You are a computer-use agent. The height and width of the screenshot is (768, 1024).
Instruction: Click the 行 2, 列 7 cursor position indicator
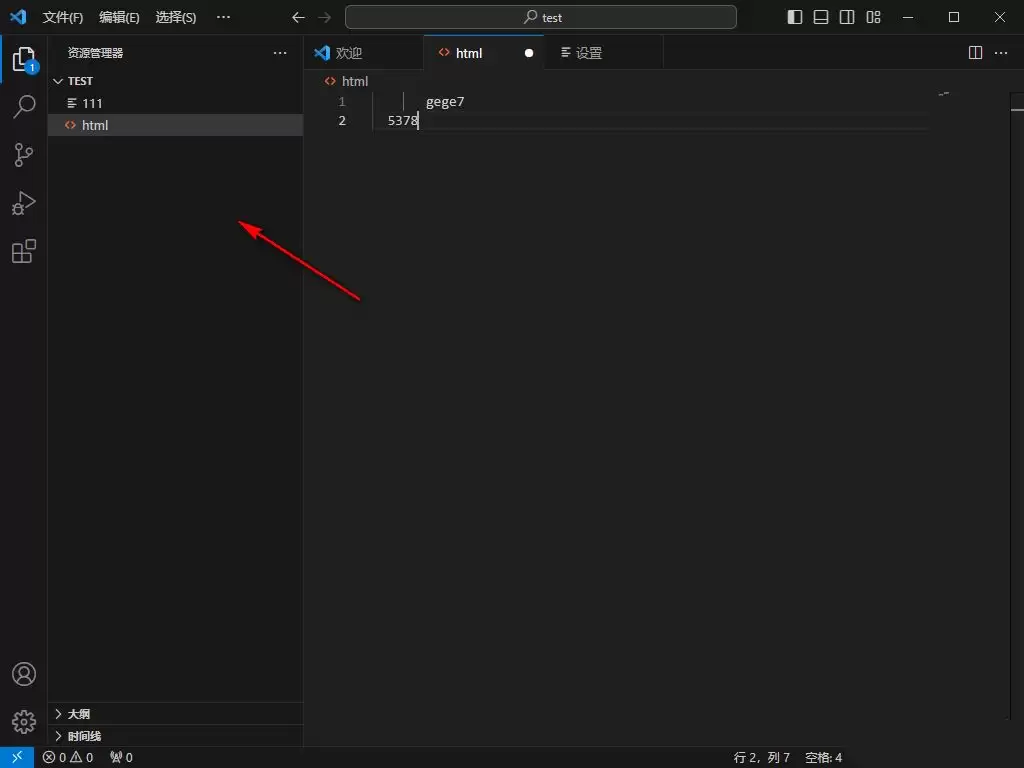coord(761,757)
